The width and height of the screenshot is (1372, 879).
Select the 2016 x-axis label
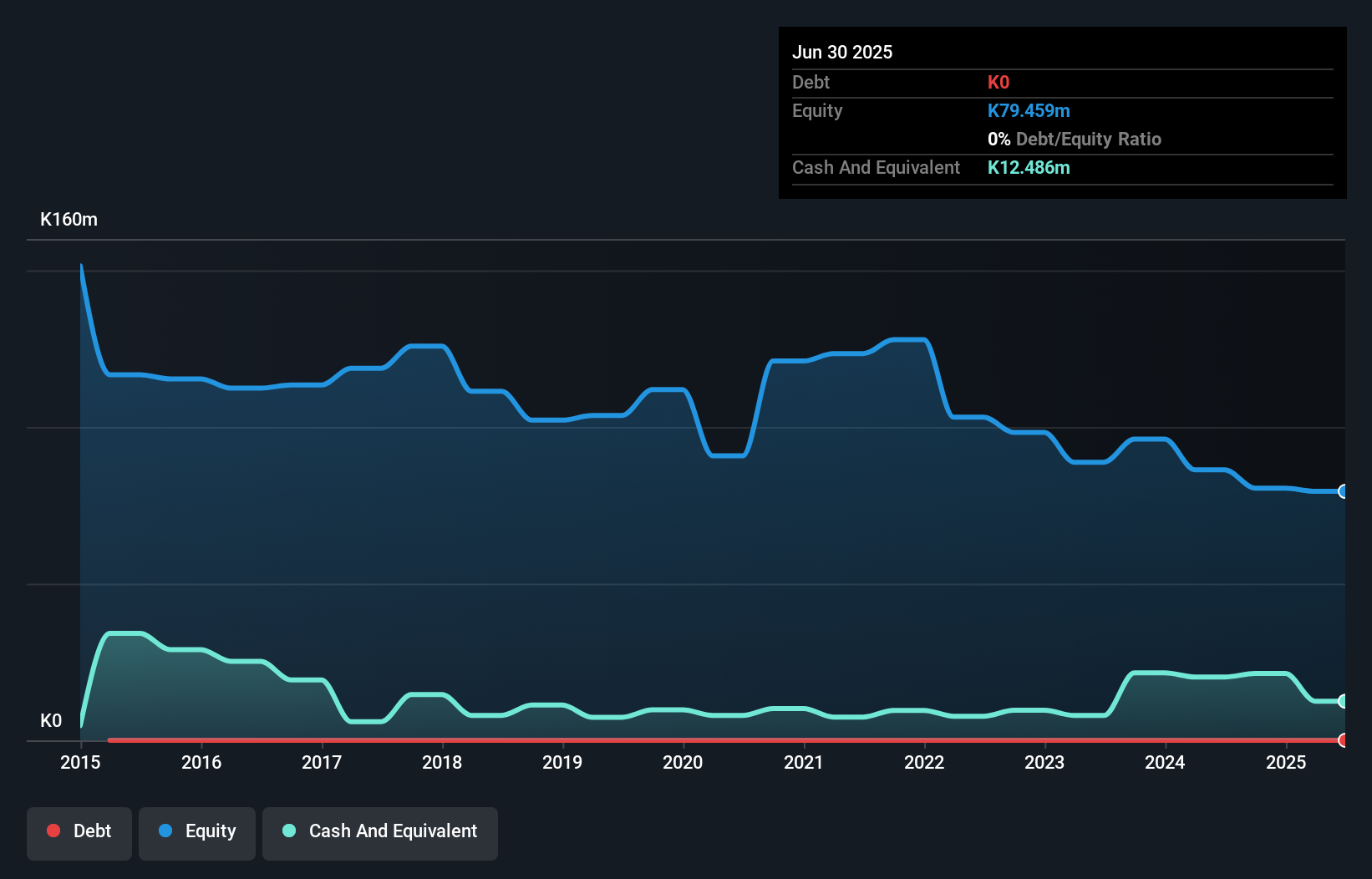coord(201,762)
